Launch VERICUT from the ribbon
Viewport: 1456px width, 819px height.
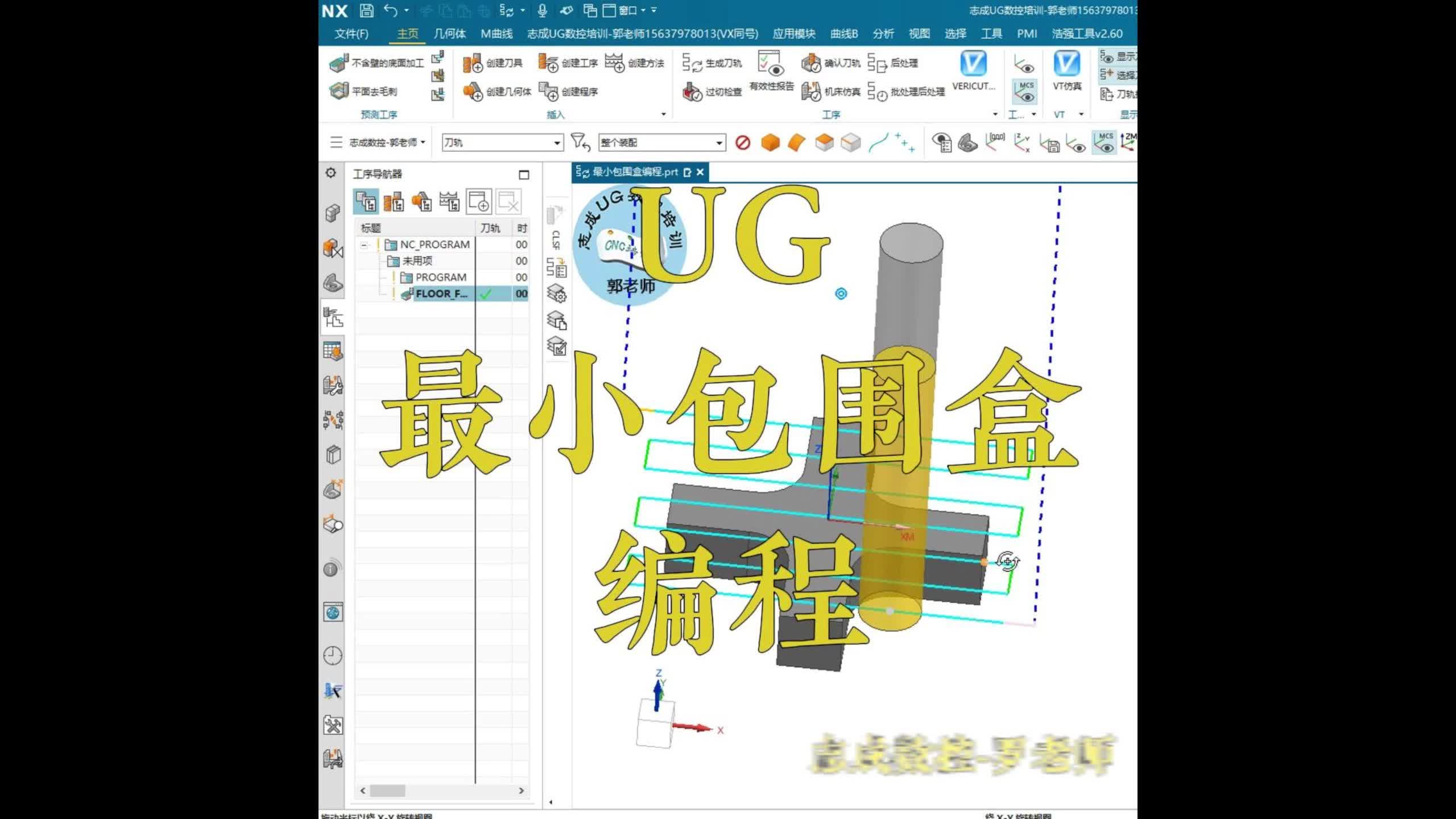coord(974,71)
